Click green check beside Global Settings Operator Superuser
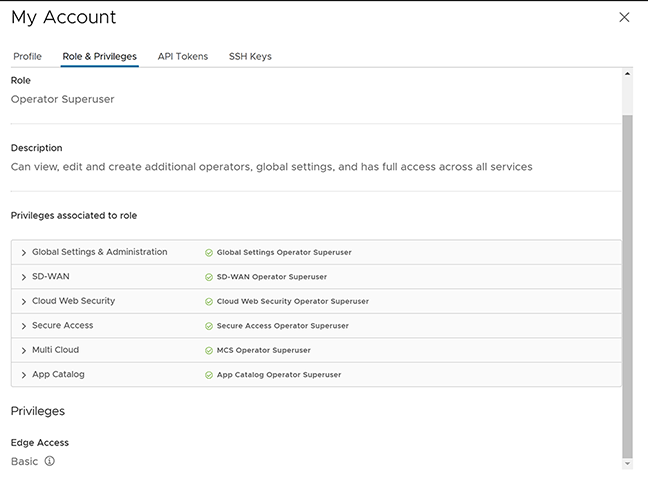 pyautogui.click(x=209, y=253)
